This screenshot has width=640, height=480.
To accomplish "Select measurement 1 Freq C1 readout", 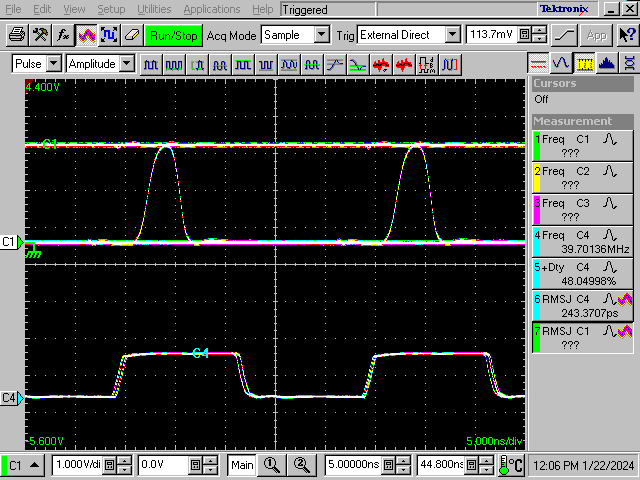I will 582,146.
